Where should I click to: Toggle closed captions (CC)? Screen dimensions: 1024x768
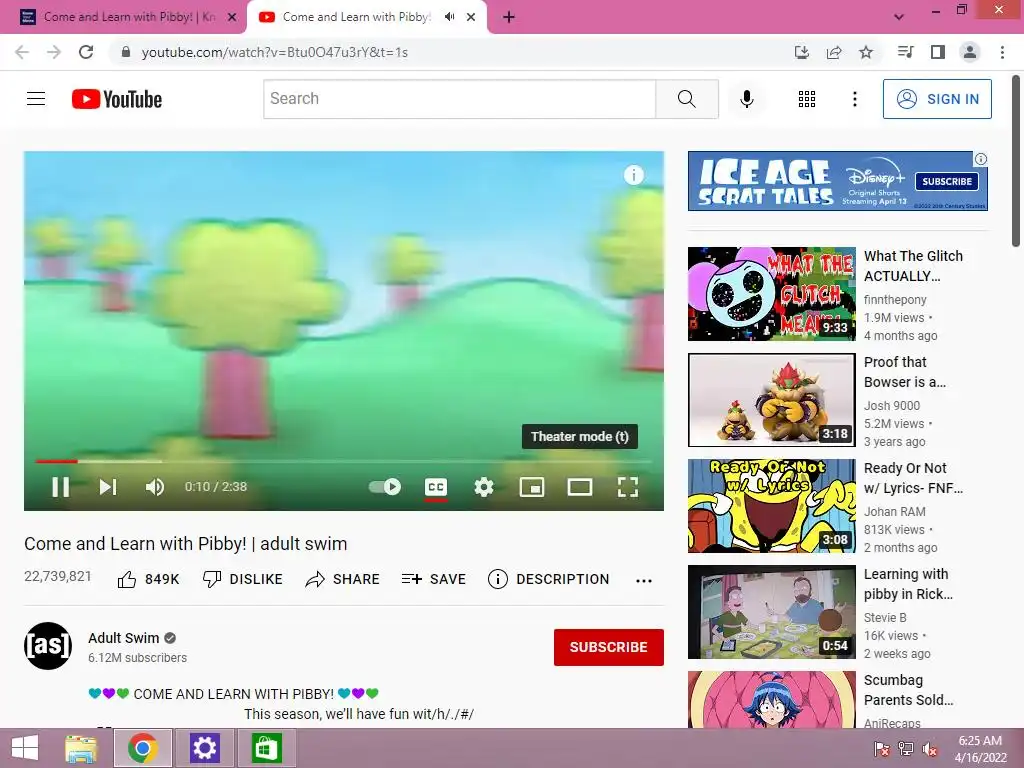(436, 487)
